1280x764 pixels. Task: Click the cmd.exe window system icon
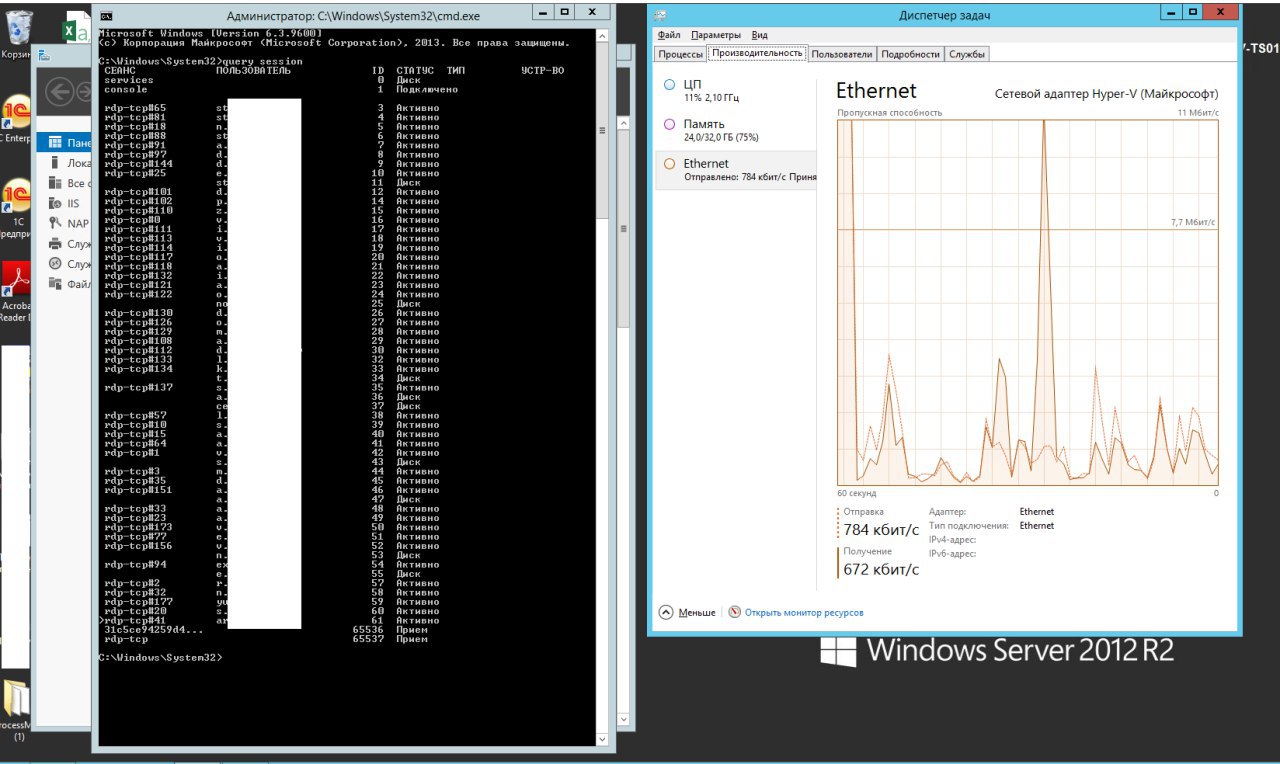click(106, 15)
